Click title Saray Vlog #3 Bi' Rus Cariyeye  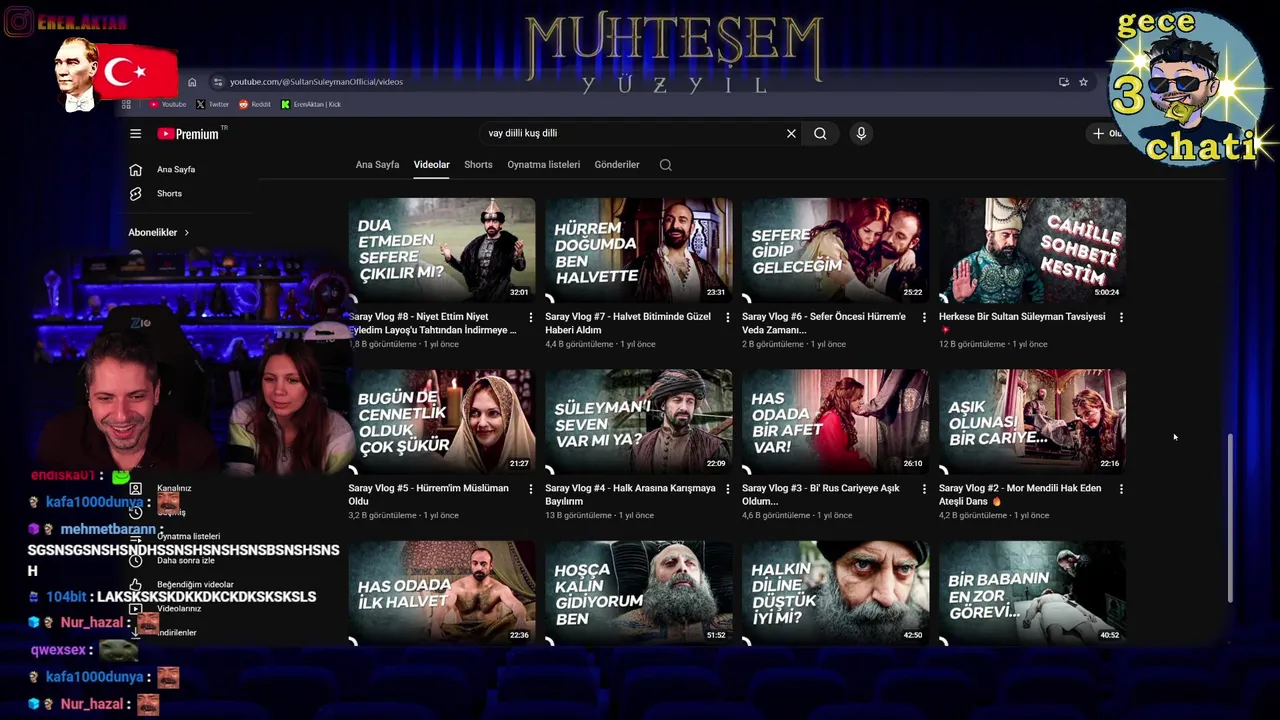(x=821, y=494)
